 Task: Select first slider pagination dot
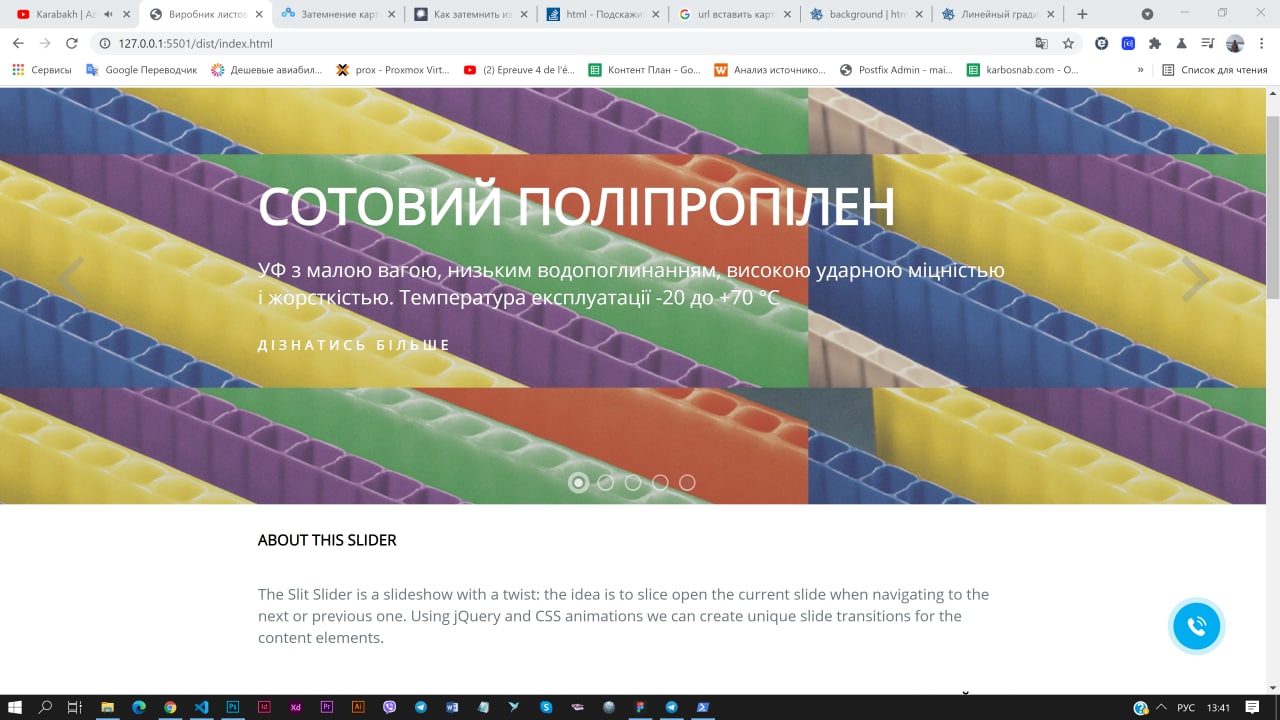click(x=578, y=482)
